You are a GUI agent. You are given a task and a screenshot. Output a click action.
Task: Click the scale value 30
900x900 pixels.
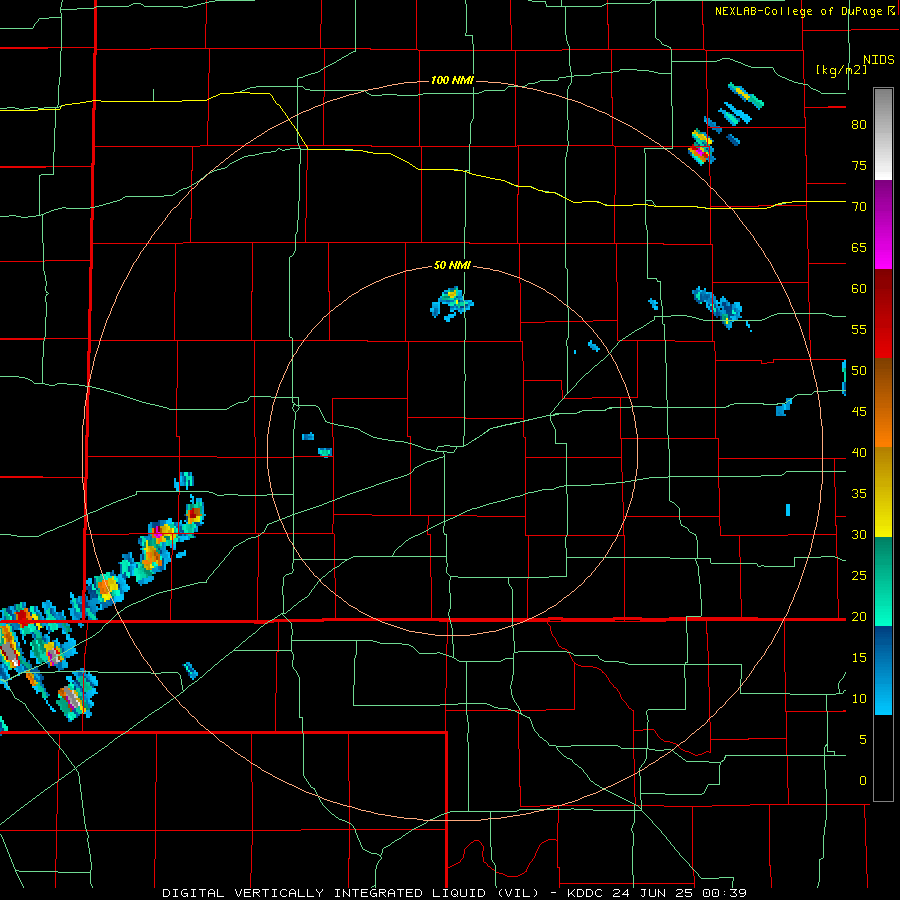point(859,534)
